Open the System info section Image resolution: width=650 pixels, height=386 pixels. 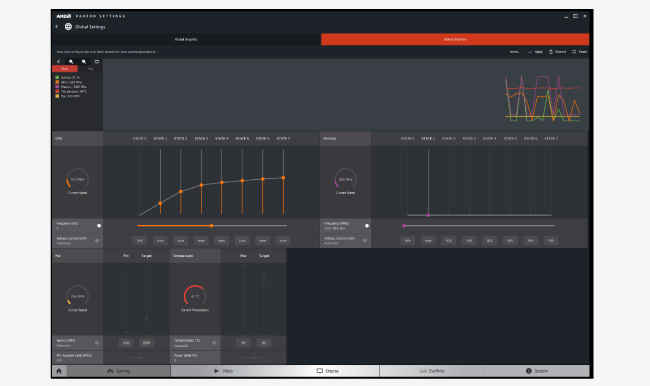pyautogui.click(x=537, y=371)
